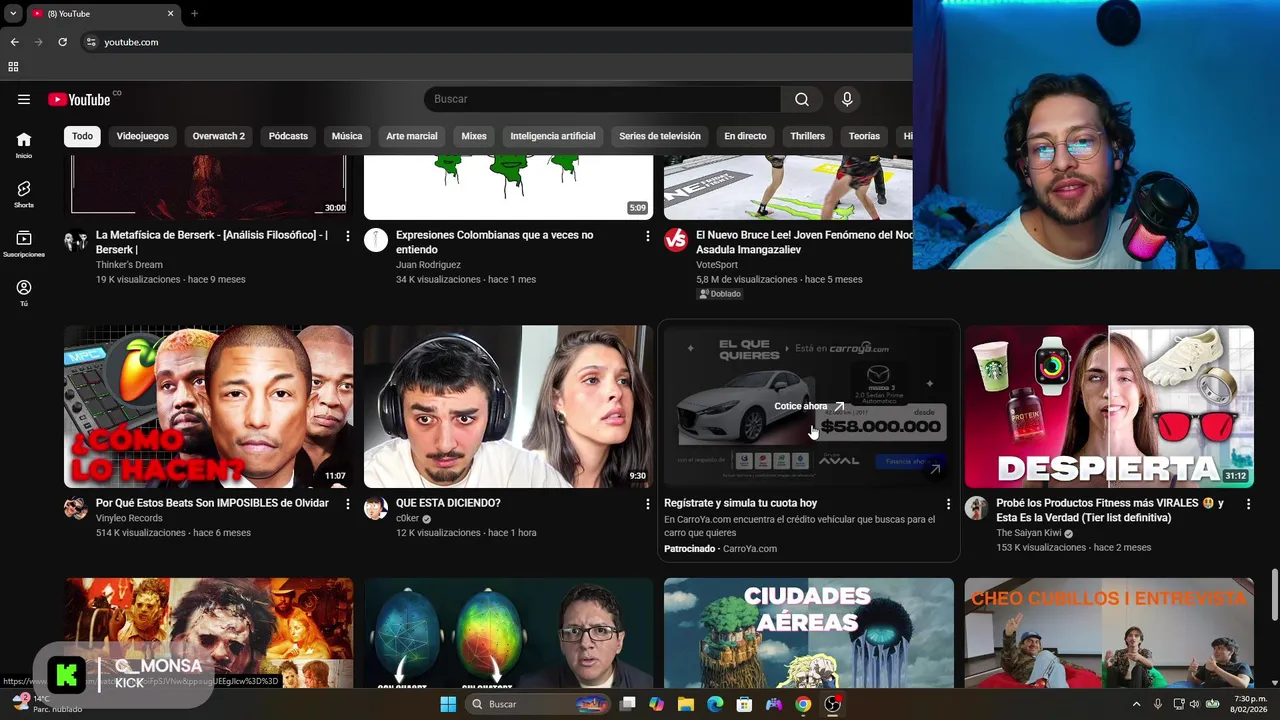Screen dimensions: 1280x720
Task: Reload the page in the browser
Action: click(62, 42)
